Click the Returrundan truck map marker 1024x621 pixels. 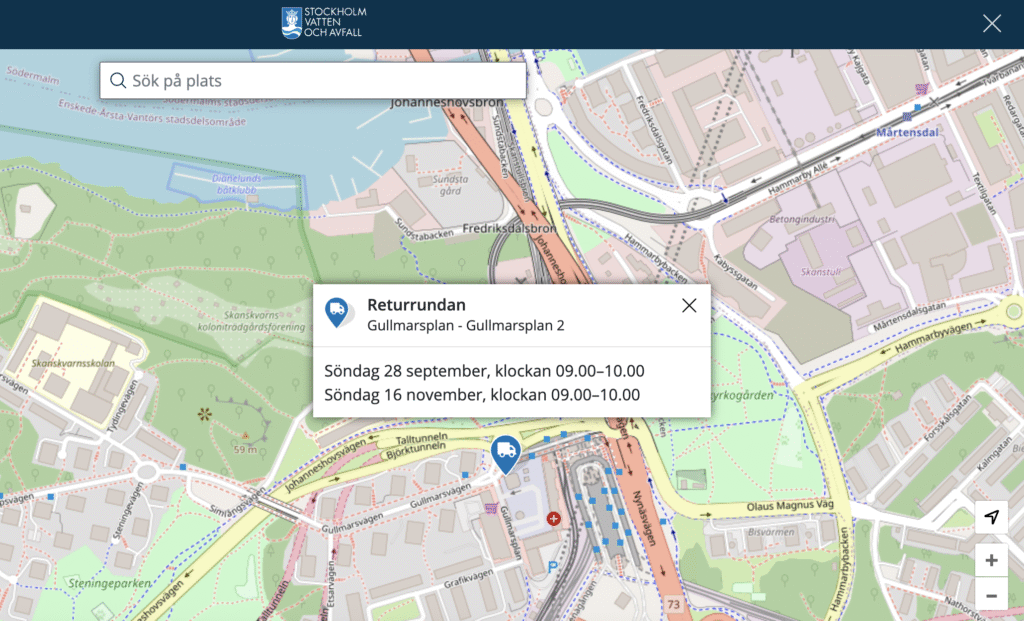(x=506, y=453)
